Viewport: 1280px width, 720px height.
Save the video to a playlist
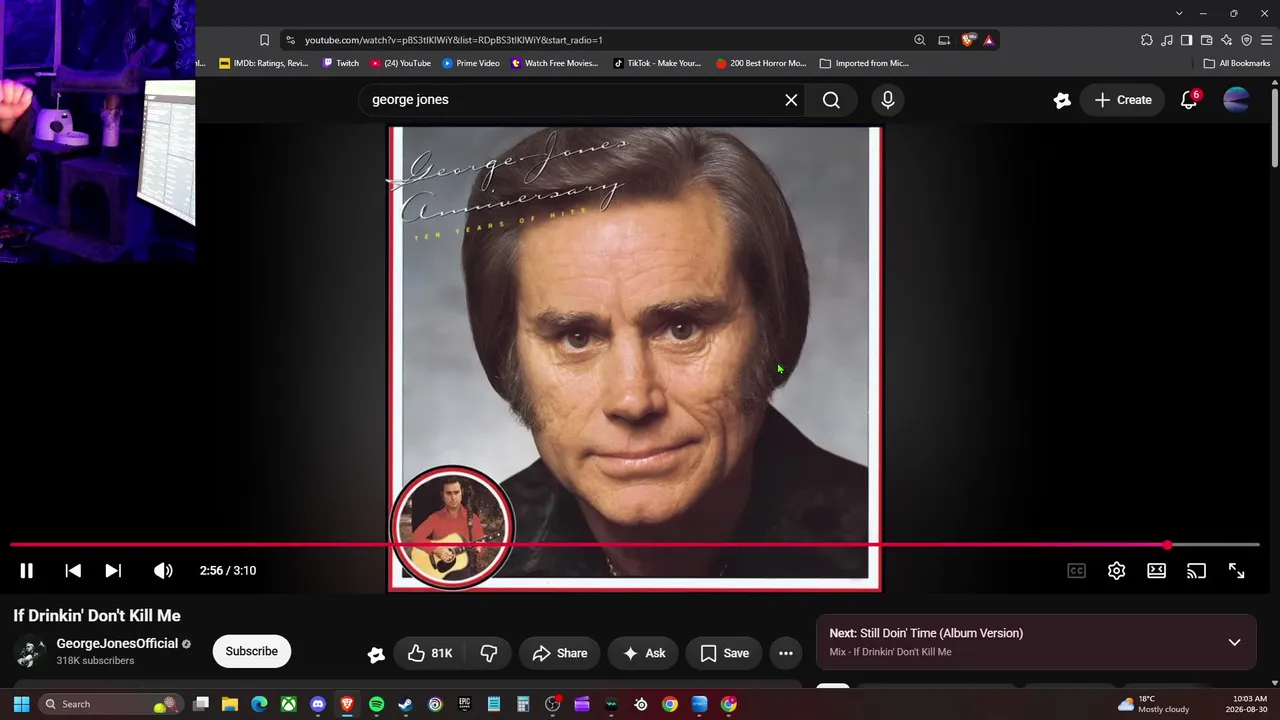725,653
